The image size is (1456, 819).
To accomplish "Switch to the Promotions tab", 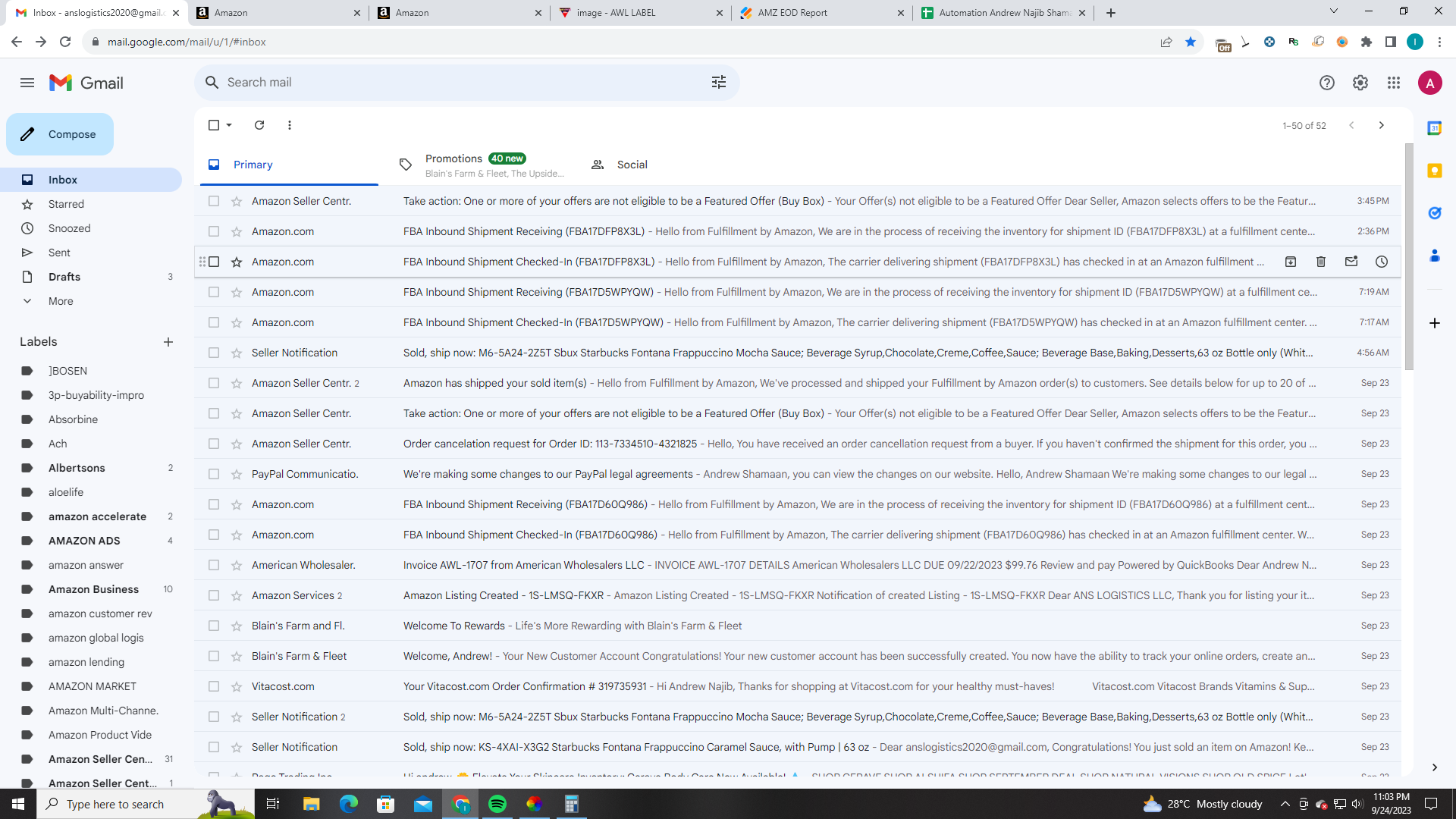I will point(482,165).
